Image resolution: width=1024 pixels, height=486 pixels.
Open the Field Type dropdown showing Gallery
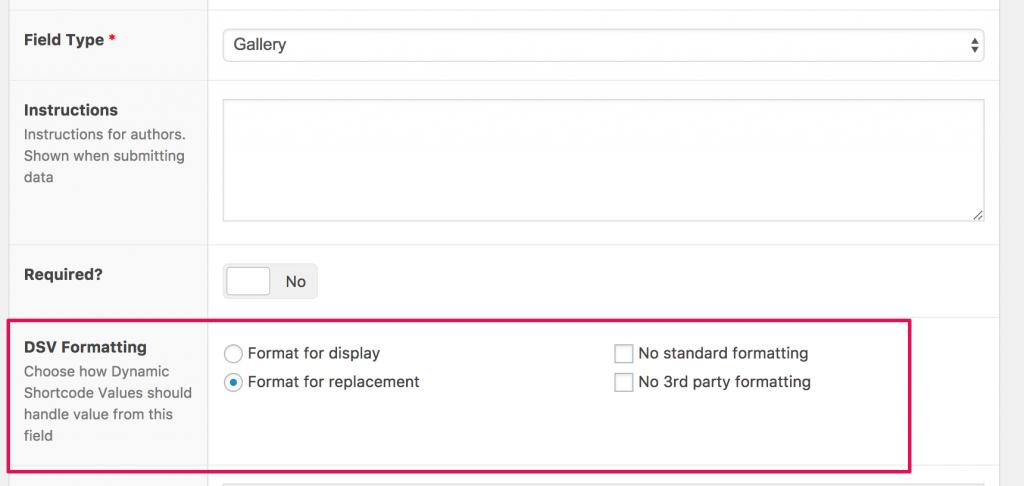[603, 45]
